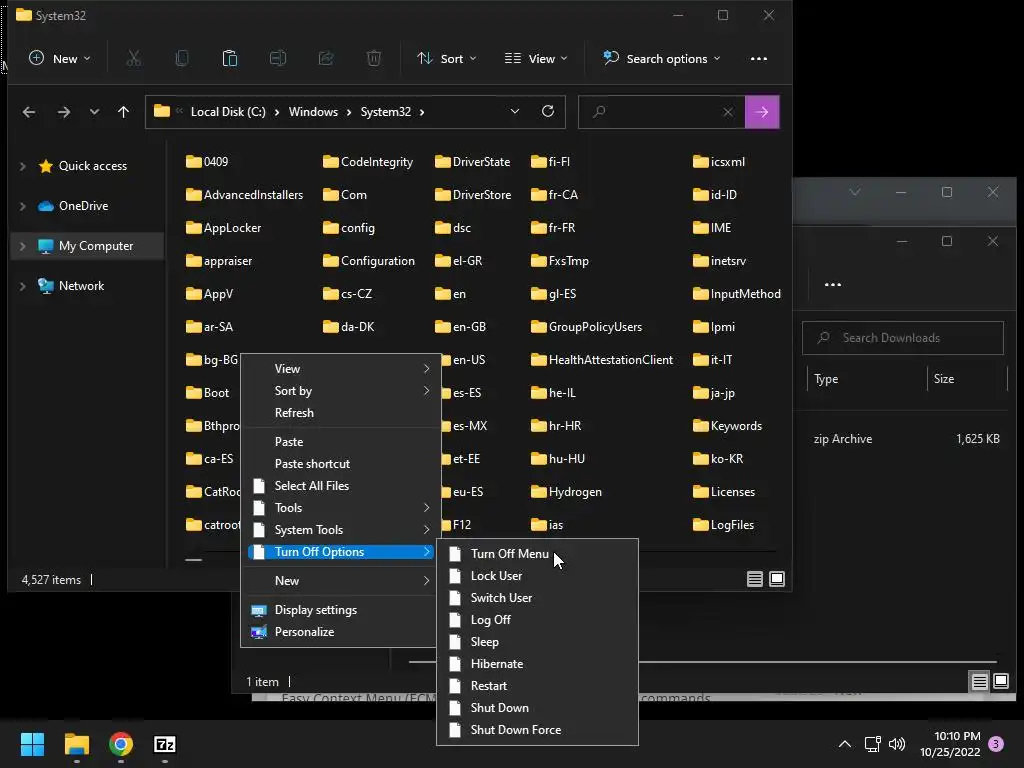Show hidden tray icons chevron
The height and width of the screenshot is (768, 1024).
click(844, 744)
